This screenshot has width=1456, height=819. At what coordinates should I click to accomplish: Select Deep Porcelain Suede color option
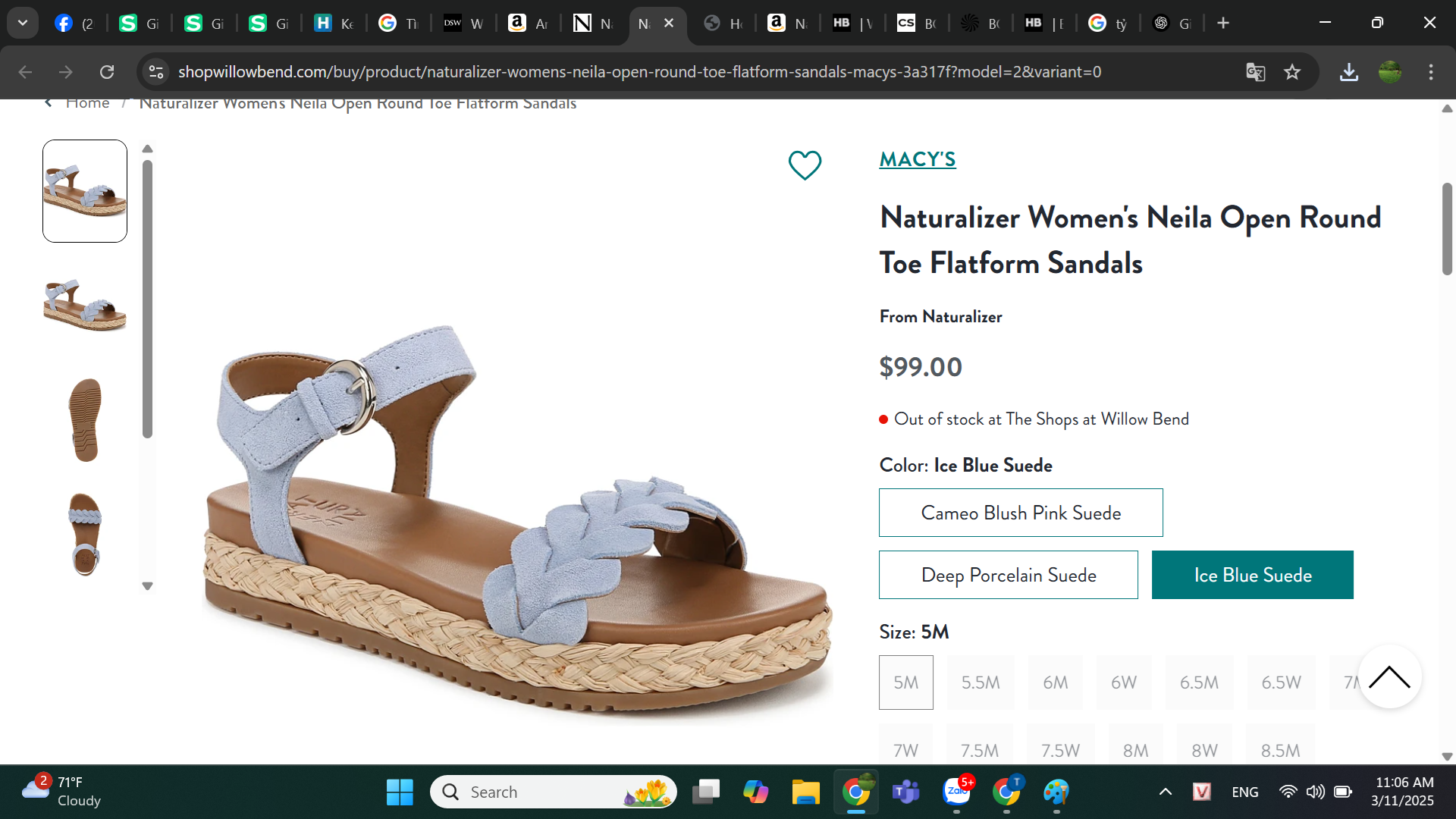click(1008, 575)
